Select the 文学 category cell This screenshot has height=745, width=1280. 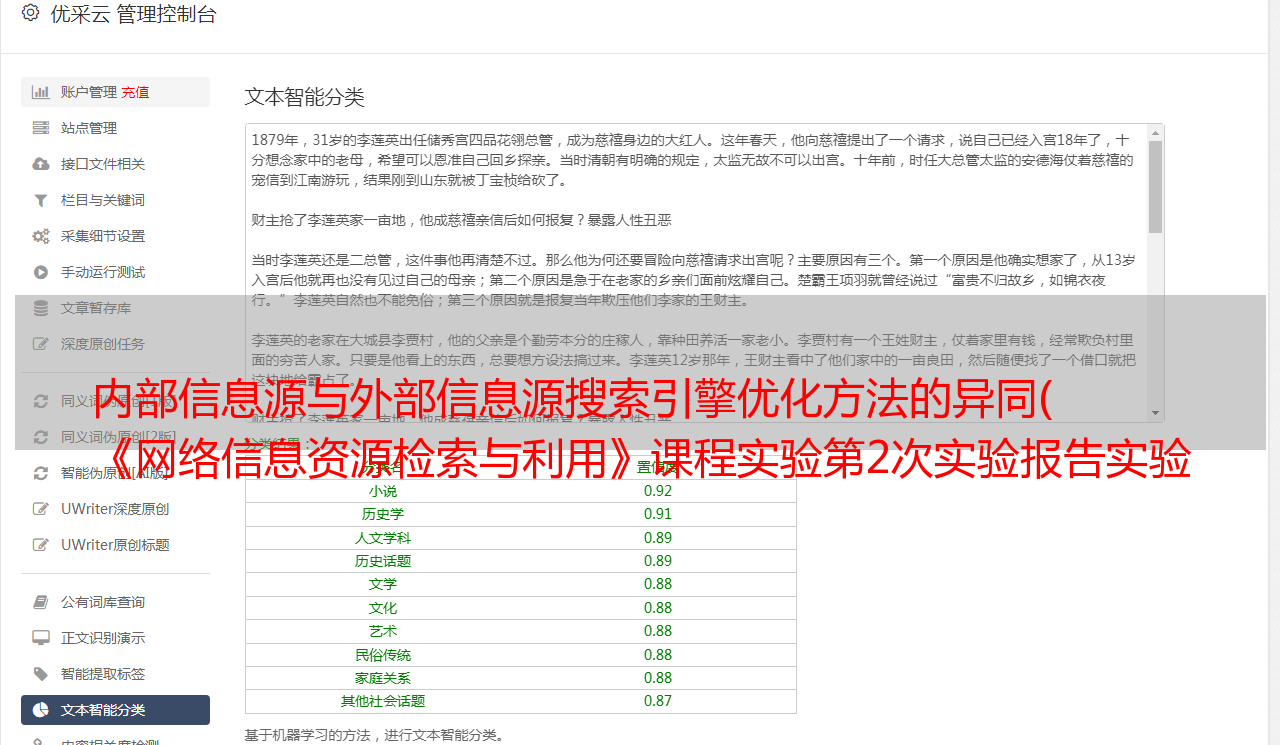383,584
